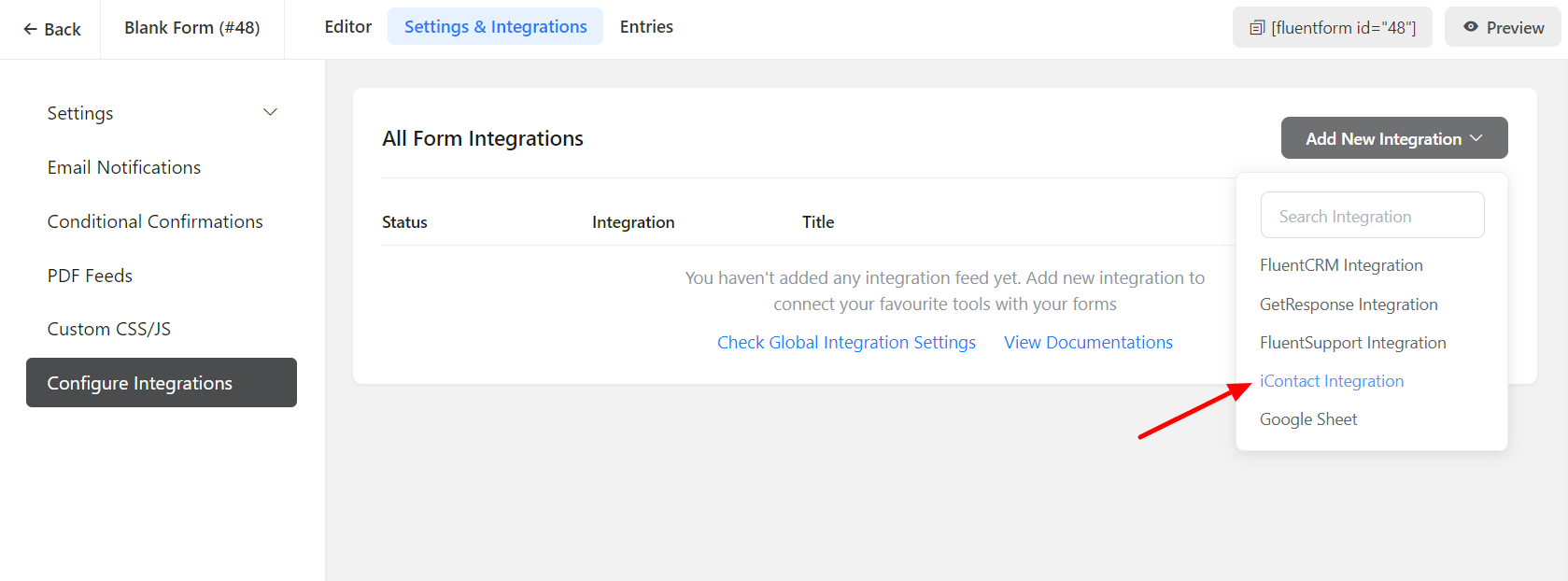The image size is (1568, 581).
Task: Choose GetResponse Integration option
Action: tap(1348, 305)
